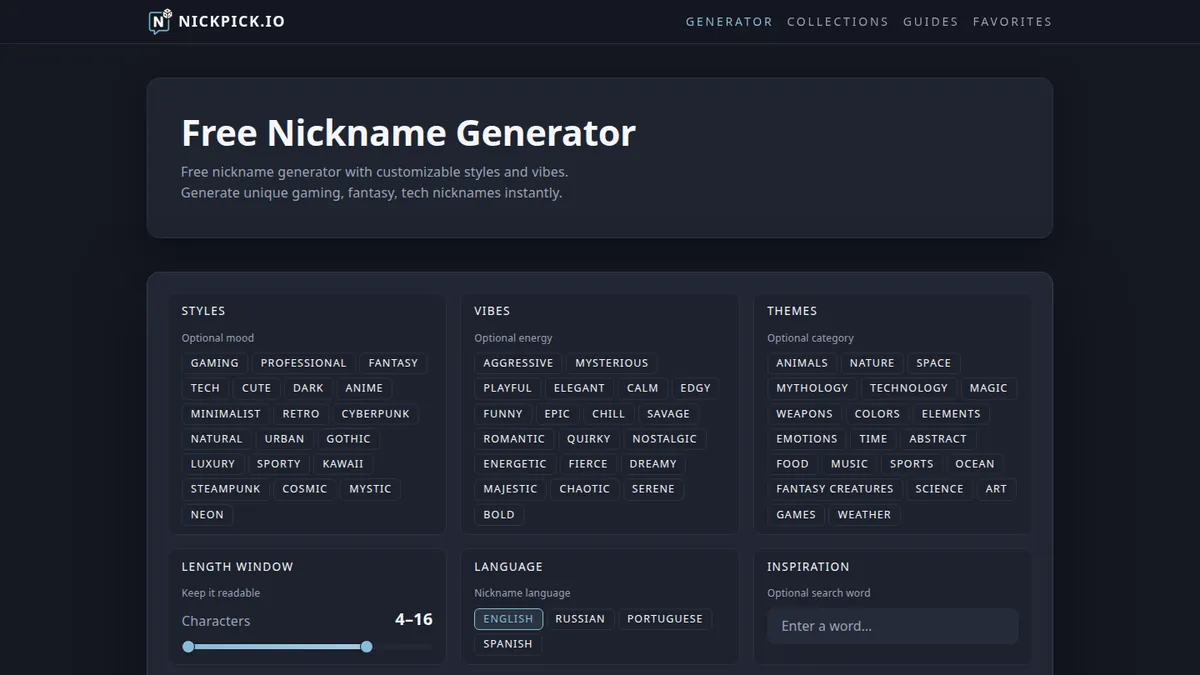The height and width of the screenshot is (675, 1200).
Task: Choose the Elegant vibe chip
Action: tap(579, 388)
